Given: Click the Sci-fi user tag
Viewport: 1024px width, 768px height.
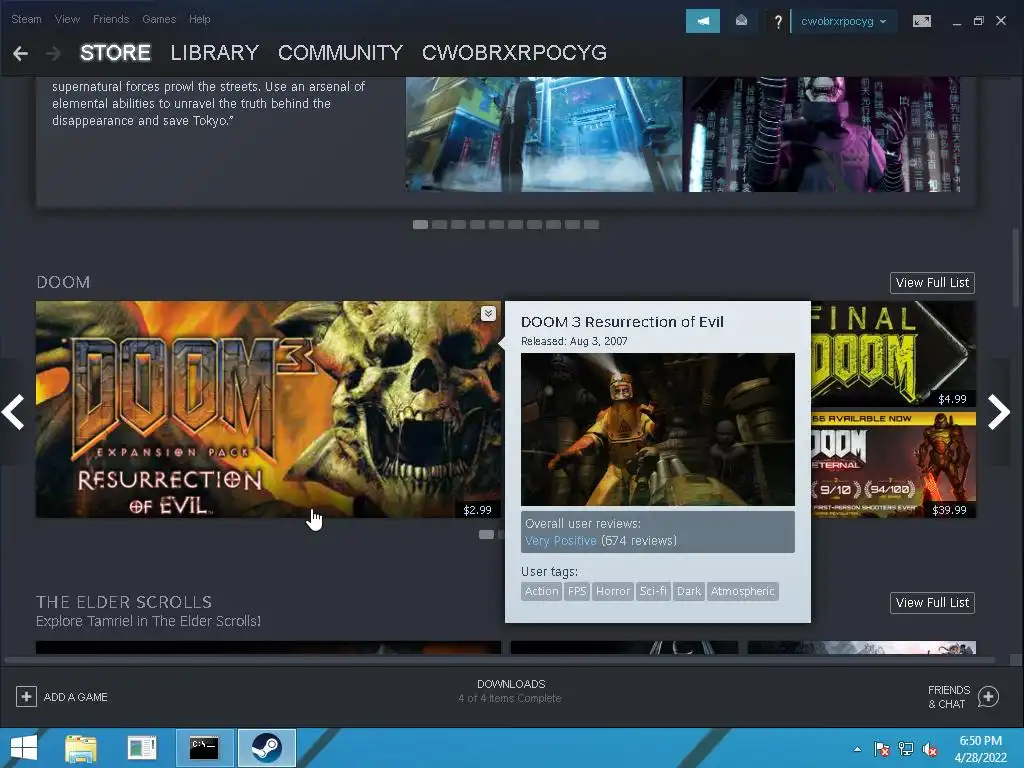Looking at the screenshot, I should (653, 592).
